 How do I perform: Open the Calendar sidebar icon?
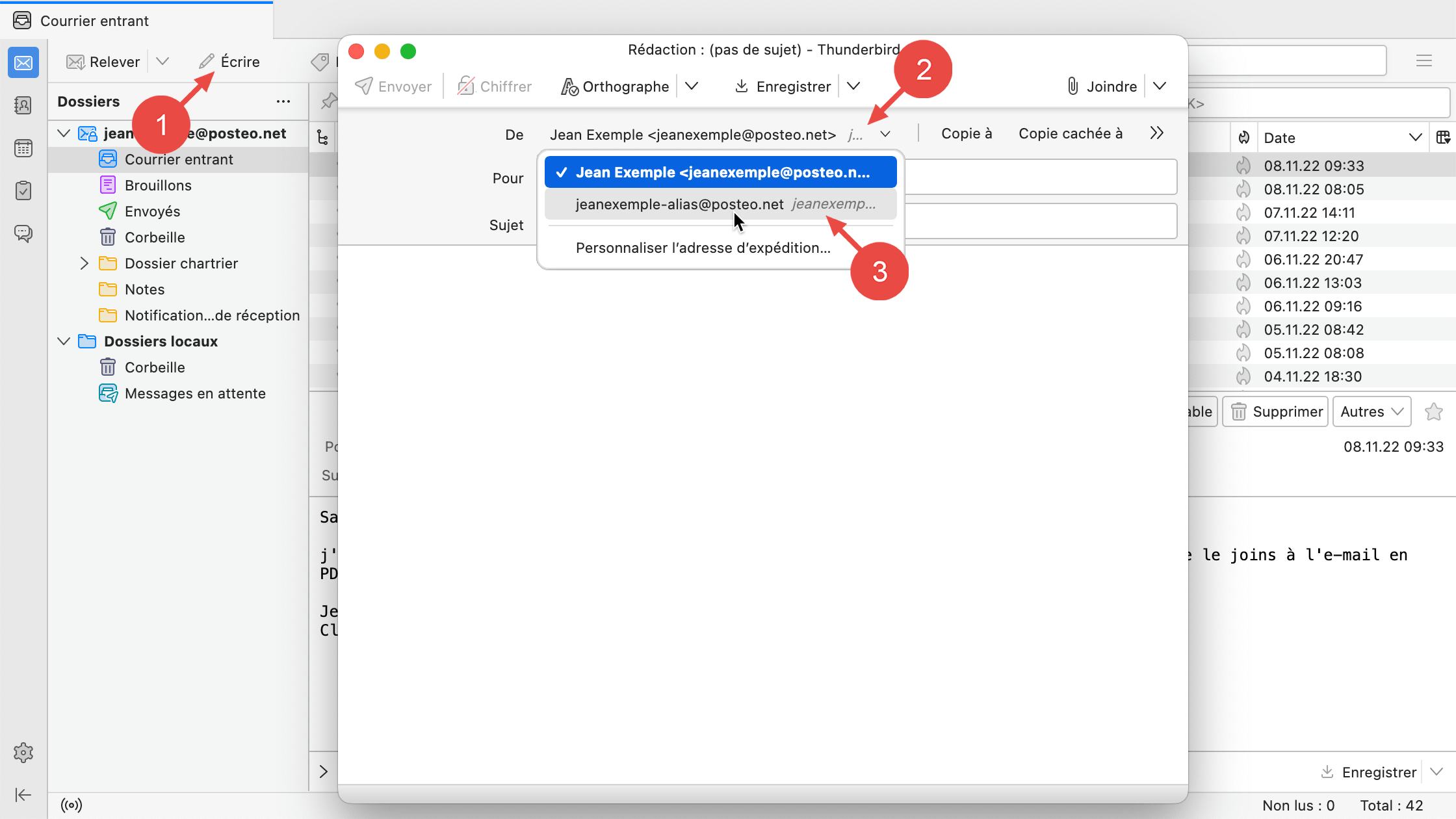pos(23,148)
